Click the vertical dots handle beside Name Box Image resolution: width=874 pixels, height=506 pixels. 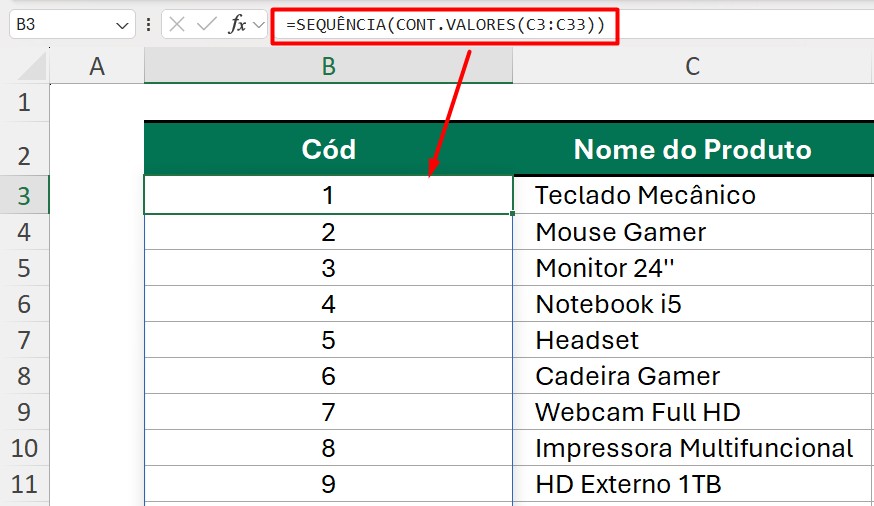pyautogui.click(x=148, y=25)
